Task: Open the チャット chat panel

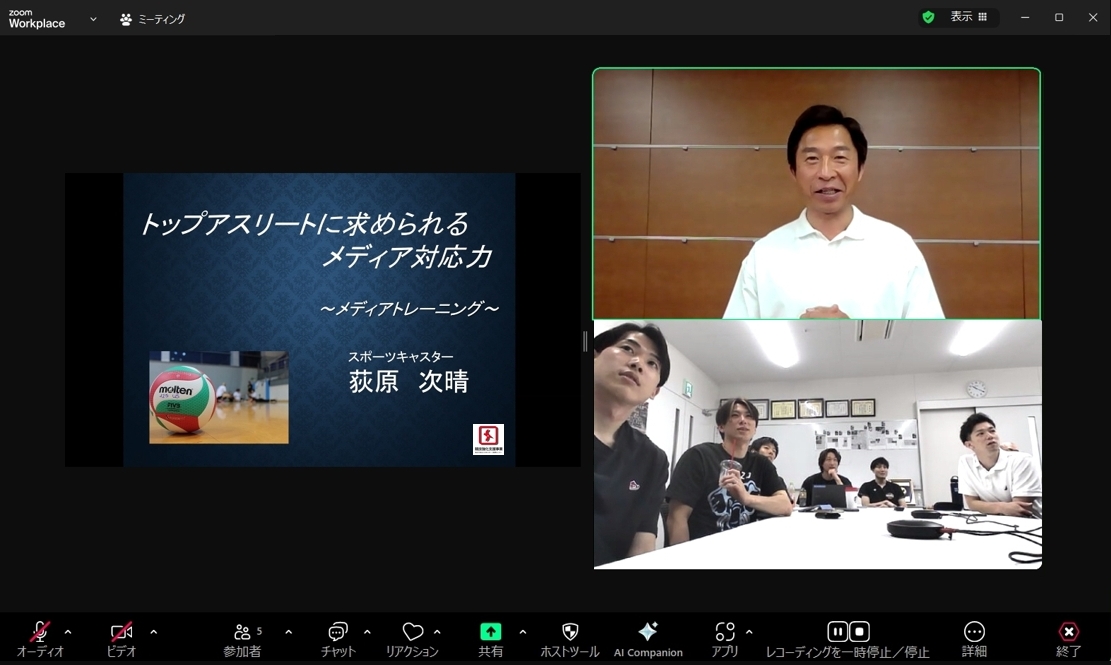Action: click(x=338, y=639)
